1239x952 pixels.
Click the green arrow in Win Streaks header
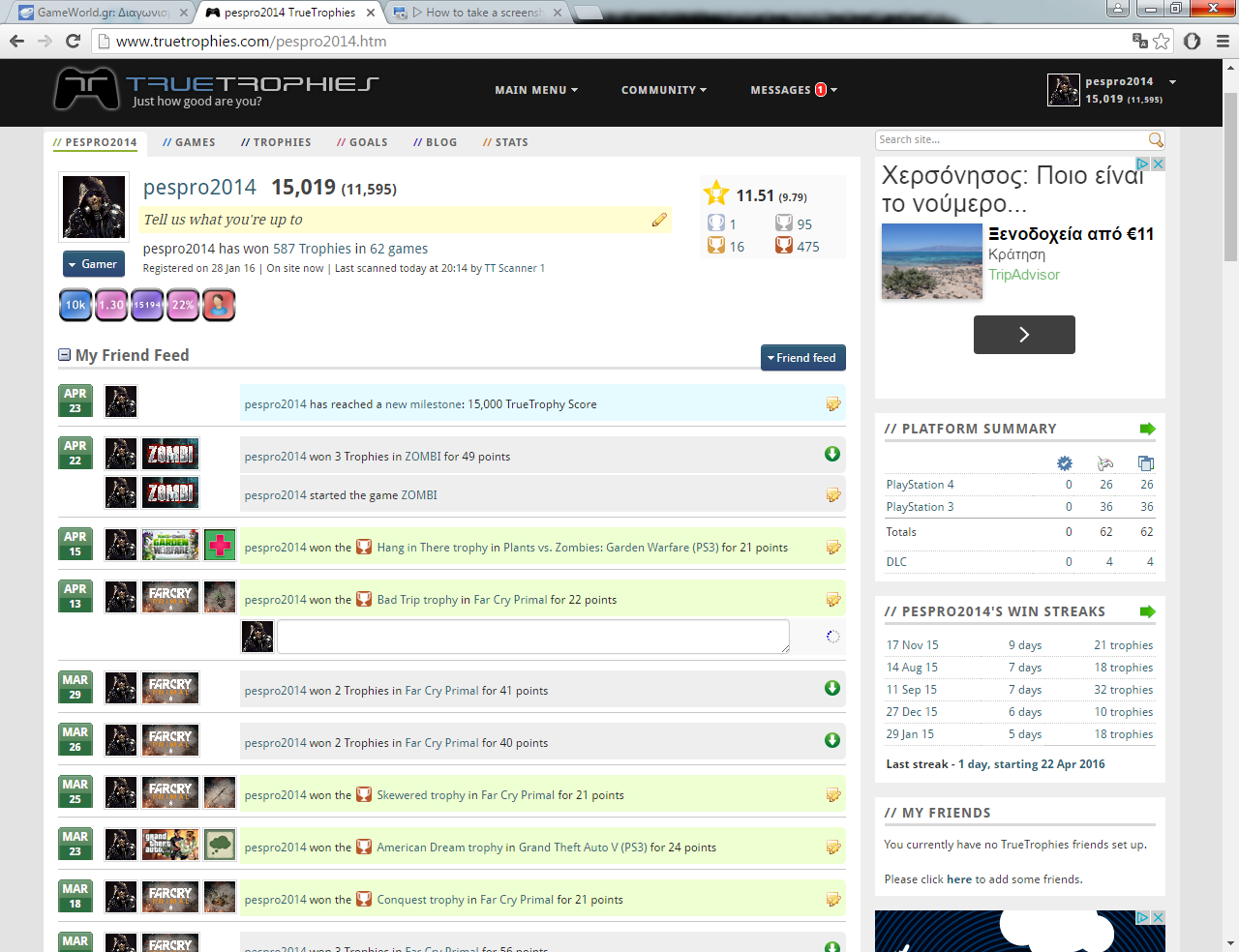(x=1148, y=611)
